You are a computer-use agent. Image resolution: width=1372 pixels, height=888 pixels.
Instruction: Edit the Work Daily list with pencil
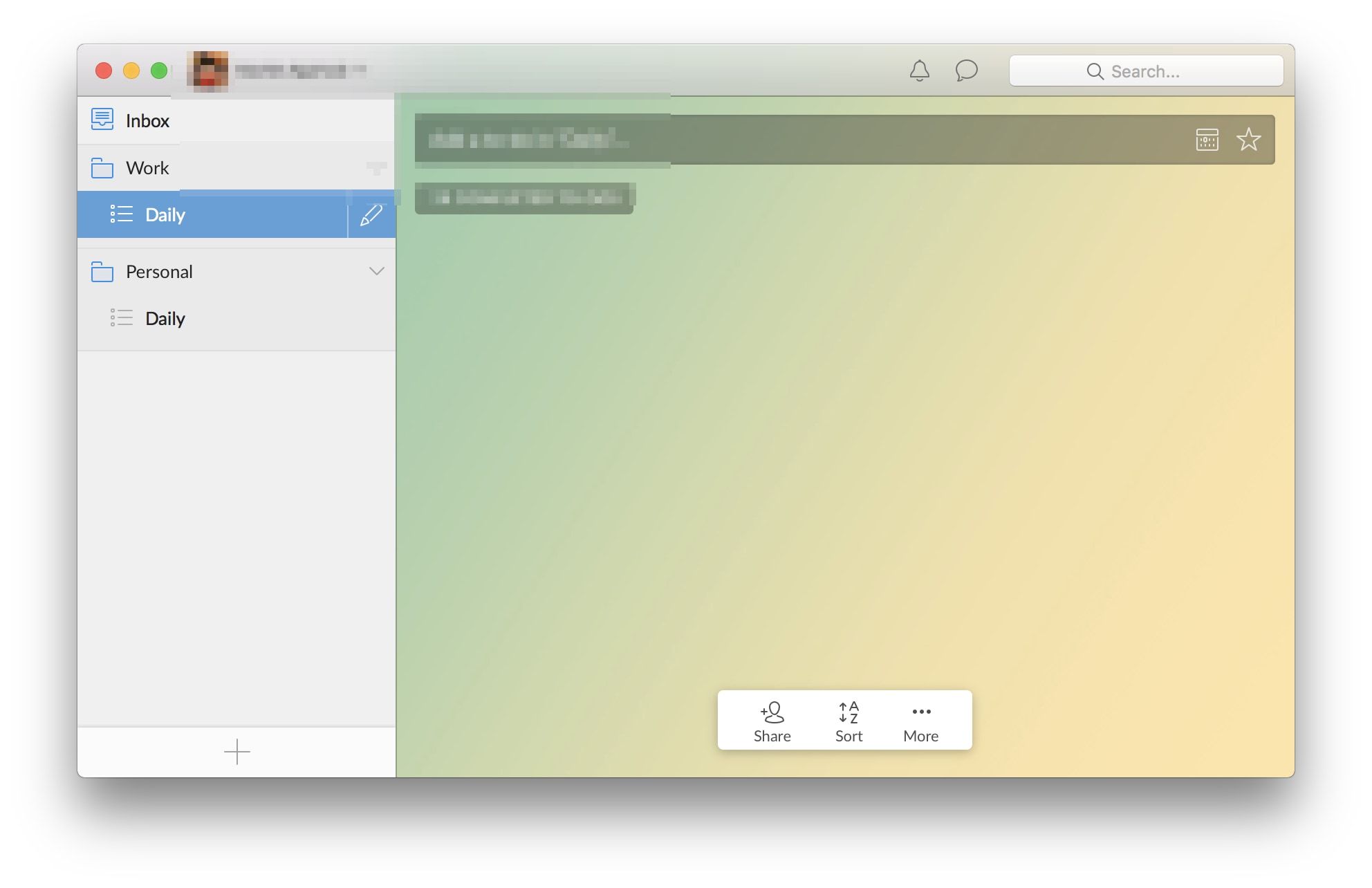[371, 215]
